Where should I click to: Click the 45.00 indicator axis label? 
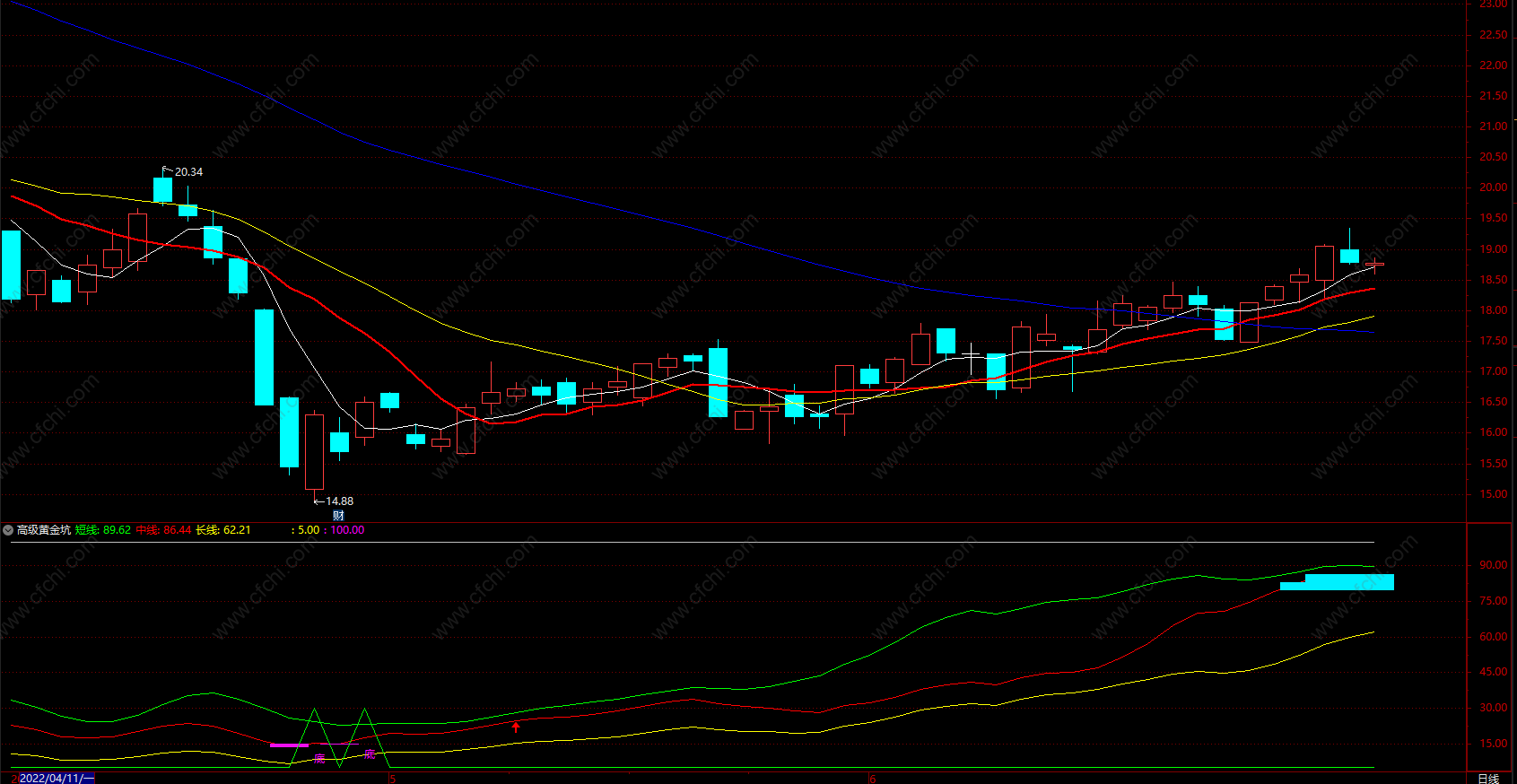1493,672
